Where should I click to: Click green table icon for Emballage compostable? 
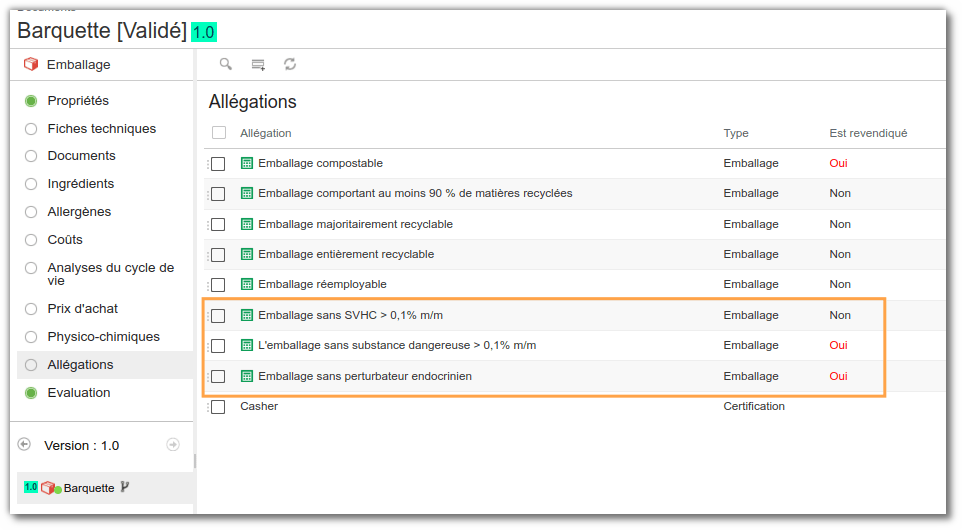click(247, 163)
